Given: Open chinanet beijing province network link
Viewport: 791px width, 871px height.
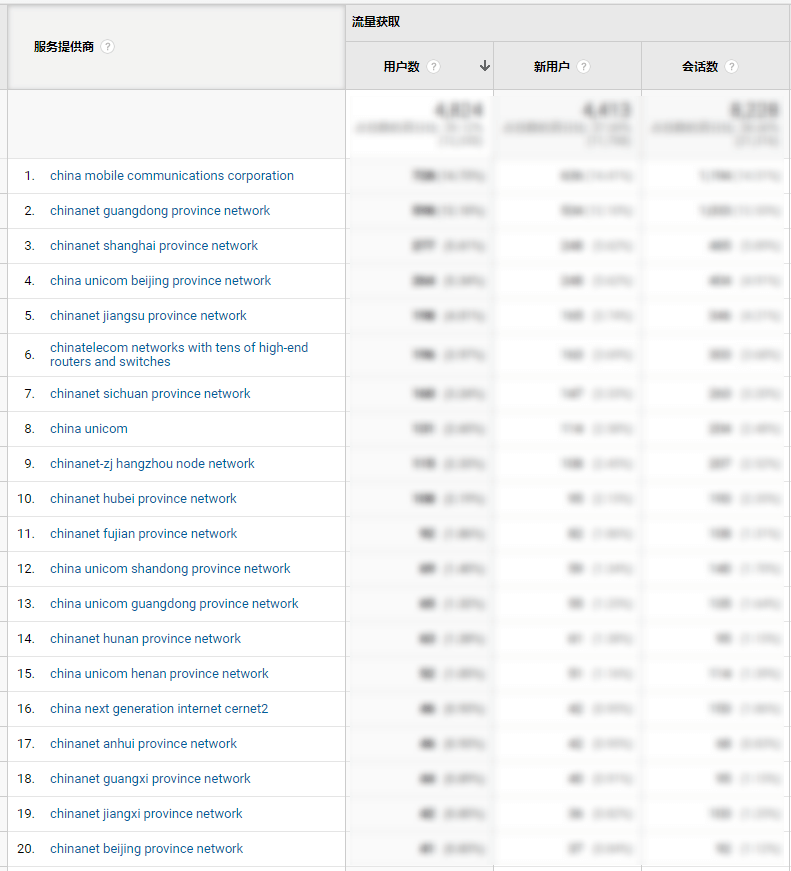Looking at the screenshot, I should tap(147, 848).
